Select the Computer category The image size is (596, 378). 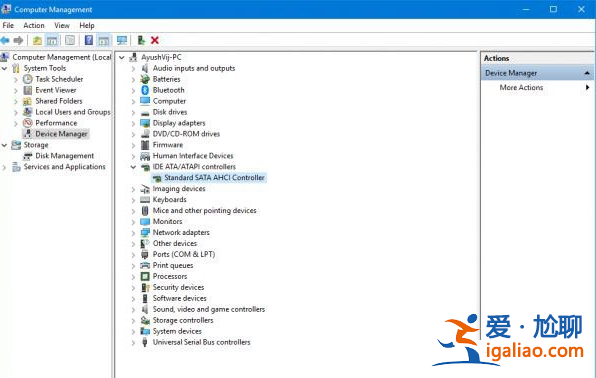[x=169, y=101]
